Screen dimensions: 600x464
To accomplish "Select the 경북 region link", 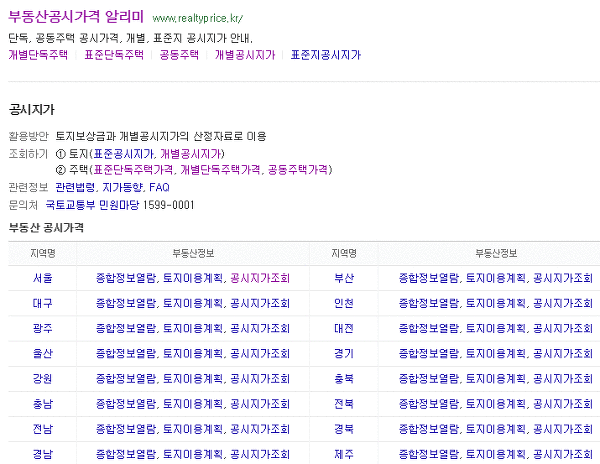I will coord(344,429).
